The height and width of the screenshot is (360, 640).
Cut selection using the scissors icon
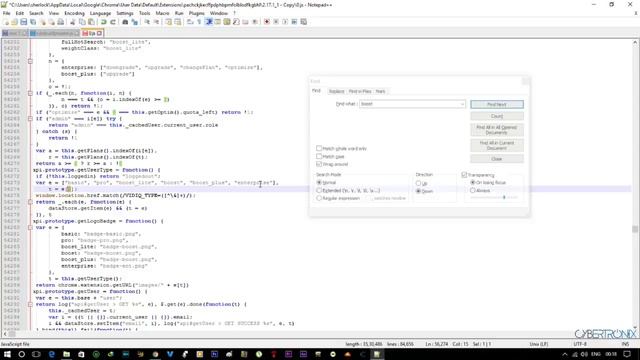[73, 22]
